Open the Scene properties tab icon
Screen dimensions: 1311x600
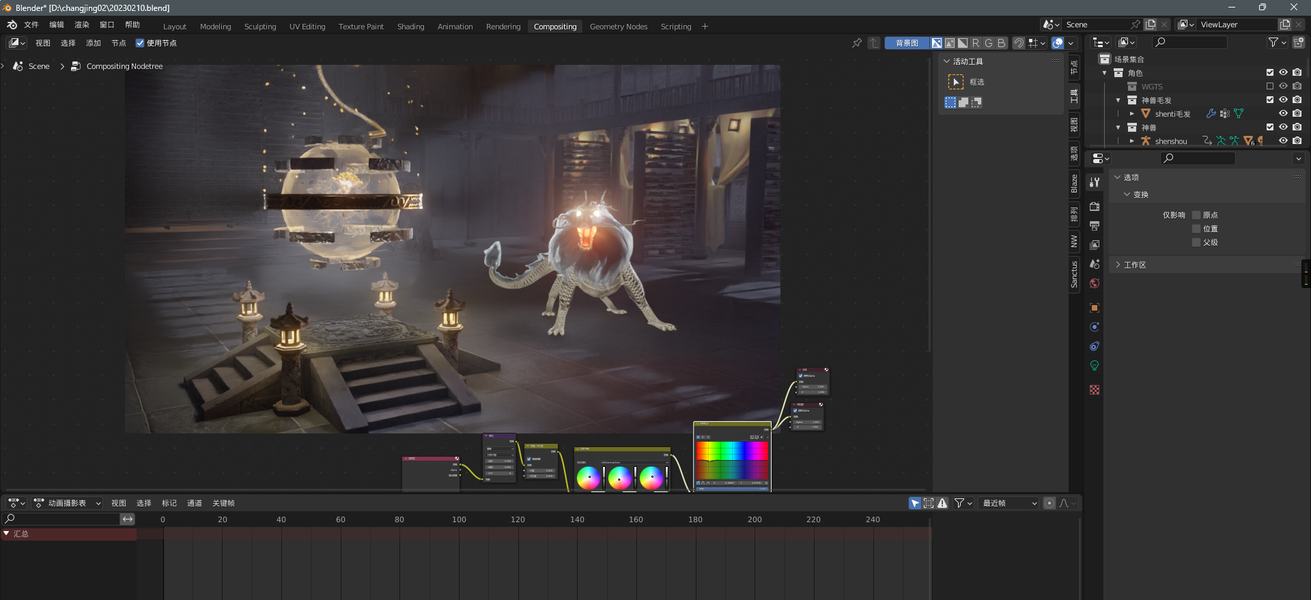pyautogui.click(x=1094, y=264)
